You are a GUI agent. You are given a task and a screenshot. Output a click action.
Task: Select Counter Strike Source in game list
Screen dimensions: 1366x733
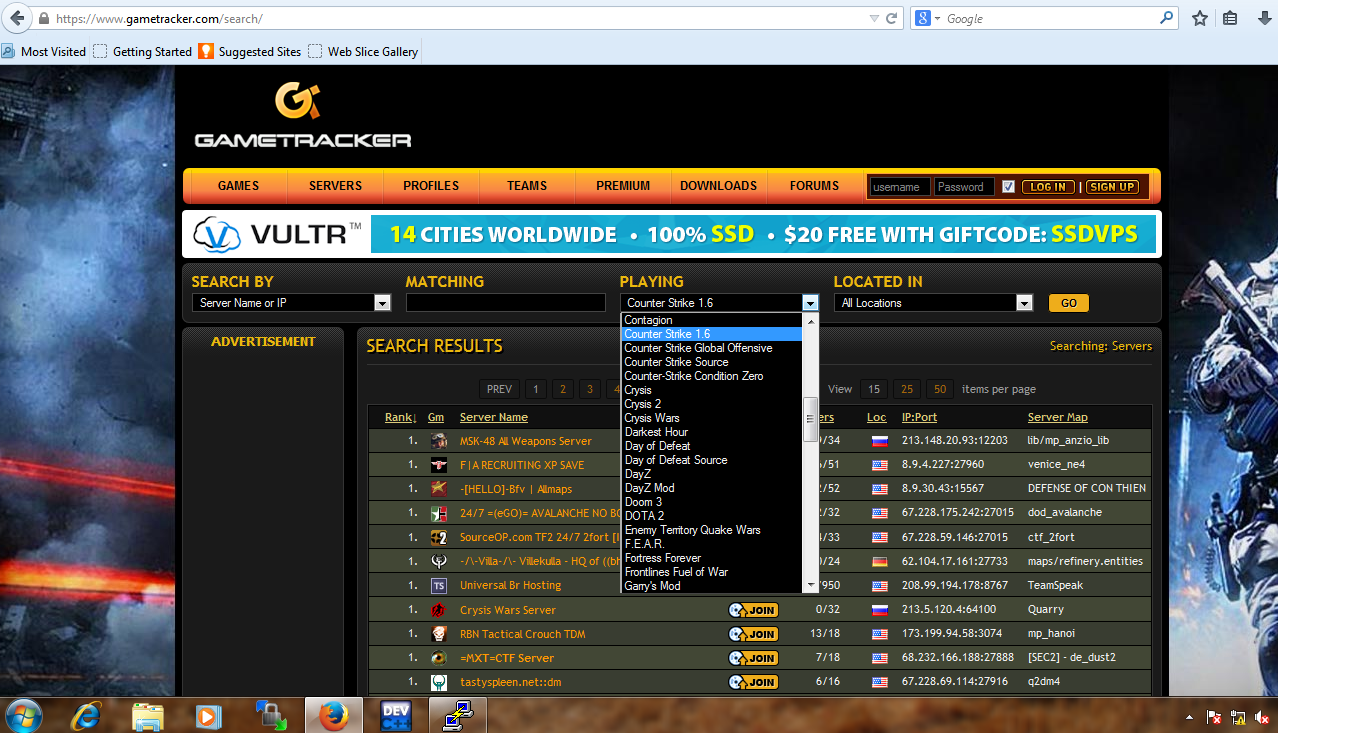(677, 362)
